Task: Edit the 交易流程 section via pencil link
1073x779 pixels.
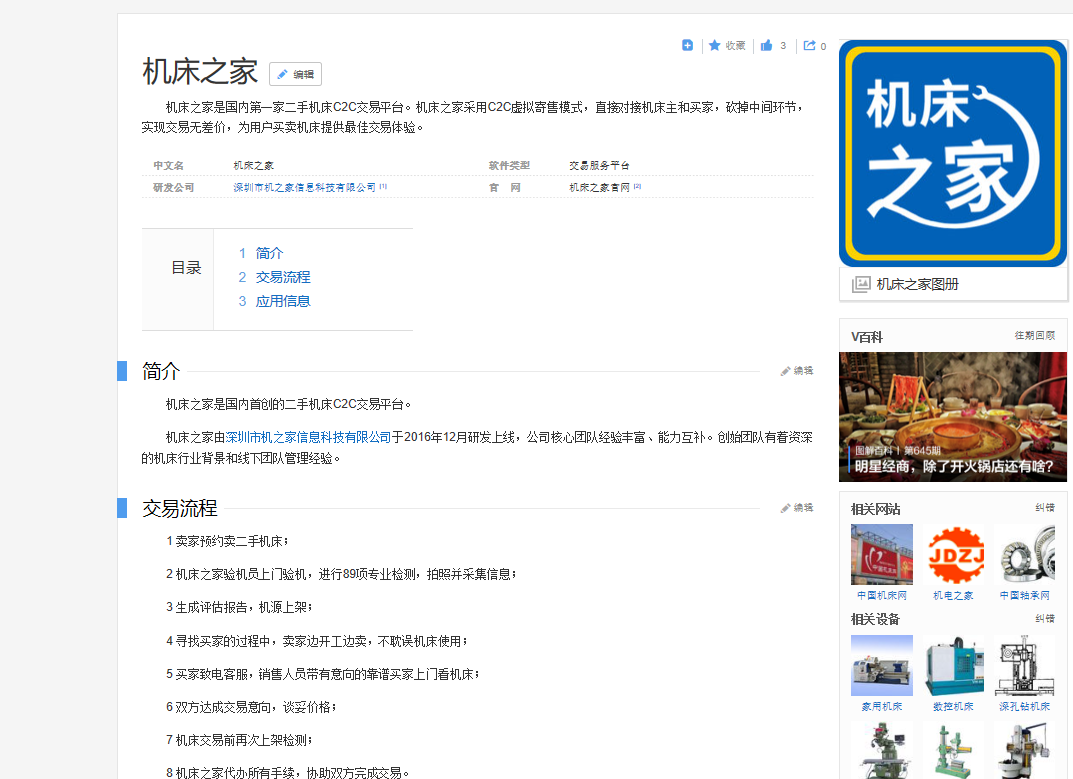Action: [x=797, y=507]
